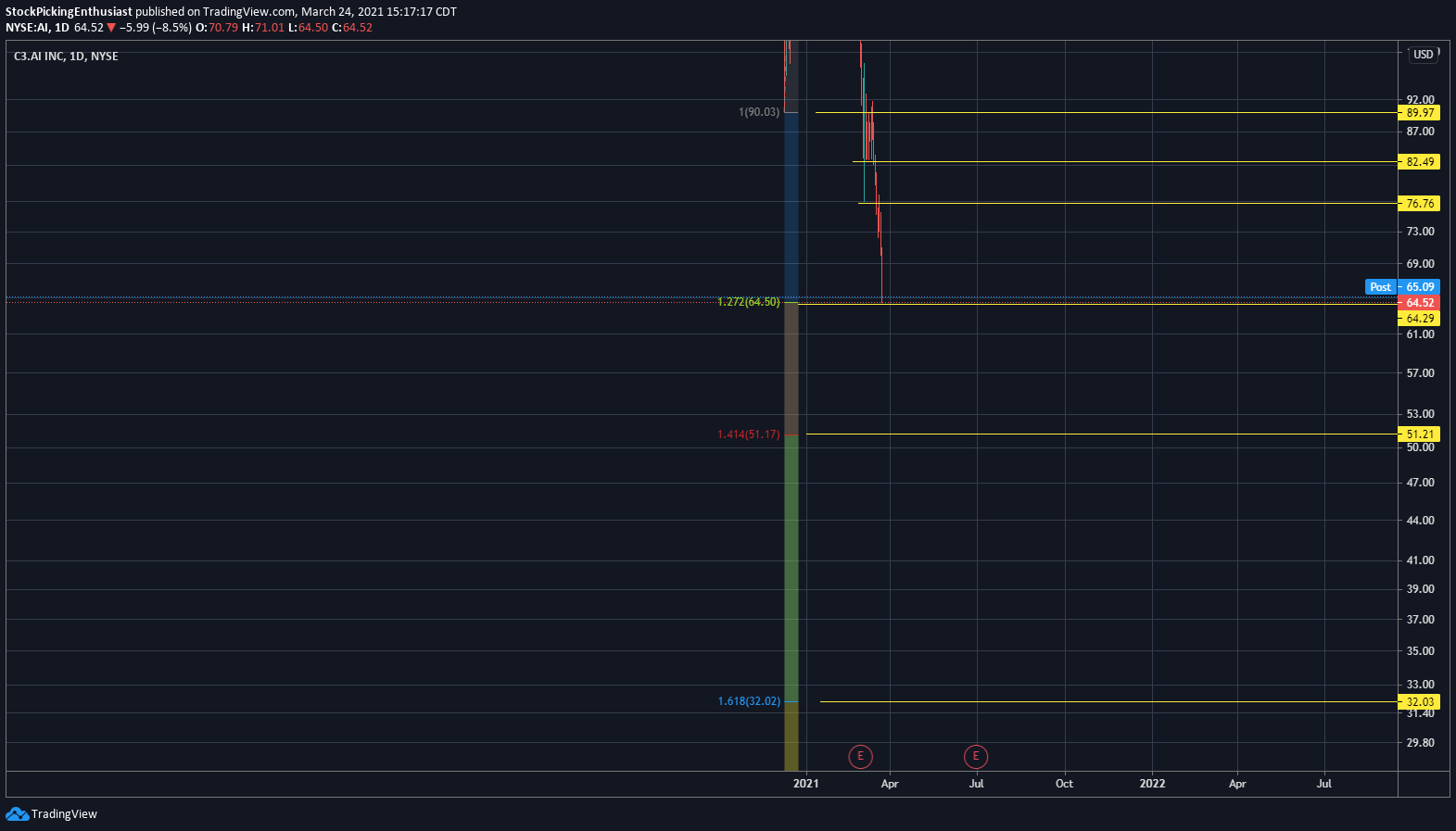
Task: Select the 82.49 yellow price label
Action: pos(1419,162)
